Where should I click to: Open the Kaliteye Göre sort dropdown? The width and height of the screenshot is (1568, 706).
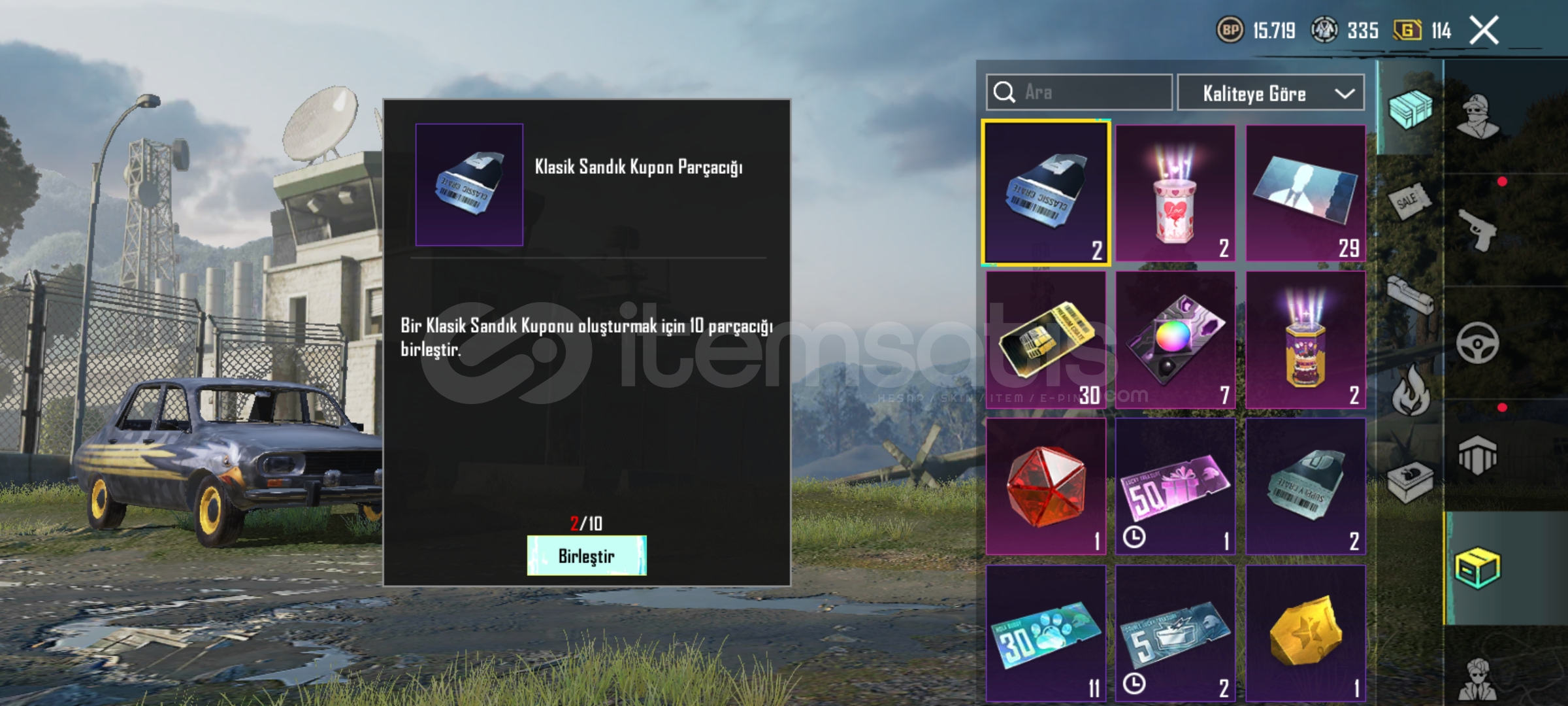[x=1270, y=93]
